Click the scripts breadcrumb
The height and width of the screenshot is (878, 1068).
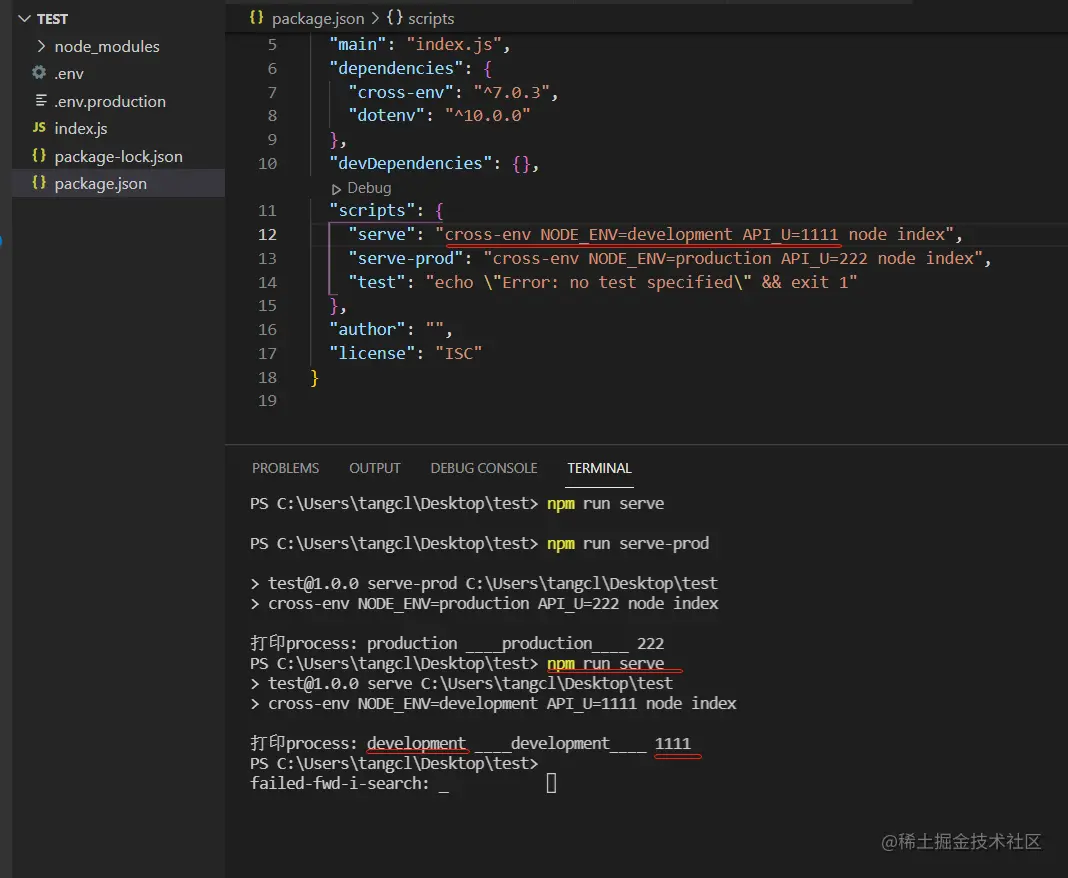click(431, 19)
